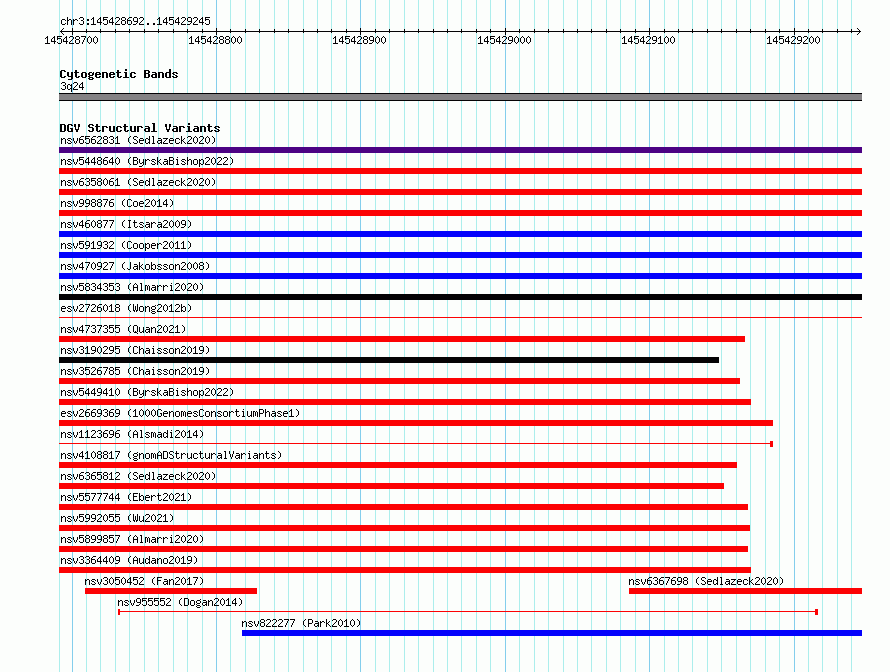Click the red bar under nsv4737355
This screenshot has height=672, width=890.
pos(402,339)
